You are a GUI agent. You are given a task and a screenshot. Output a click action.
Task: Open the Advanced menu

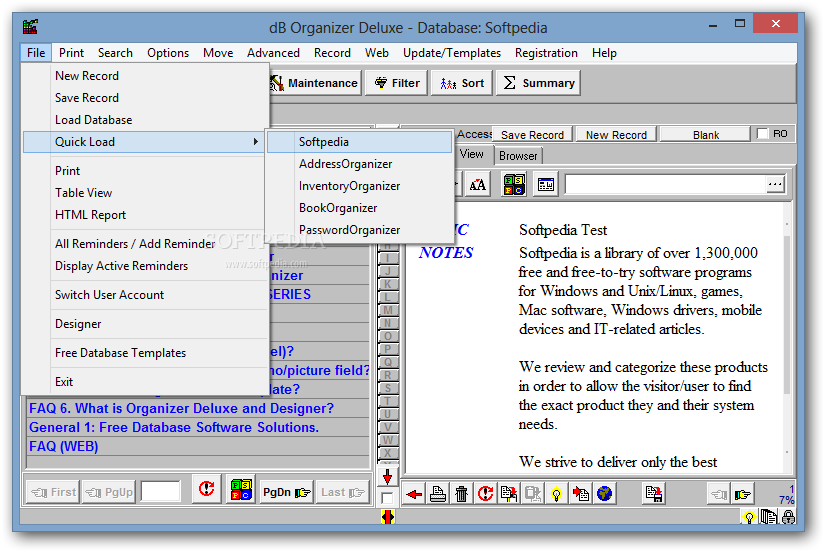(273, 53)
